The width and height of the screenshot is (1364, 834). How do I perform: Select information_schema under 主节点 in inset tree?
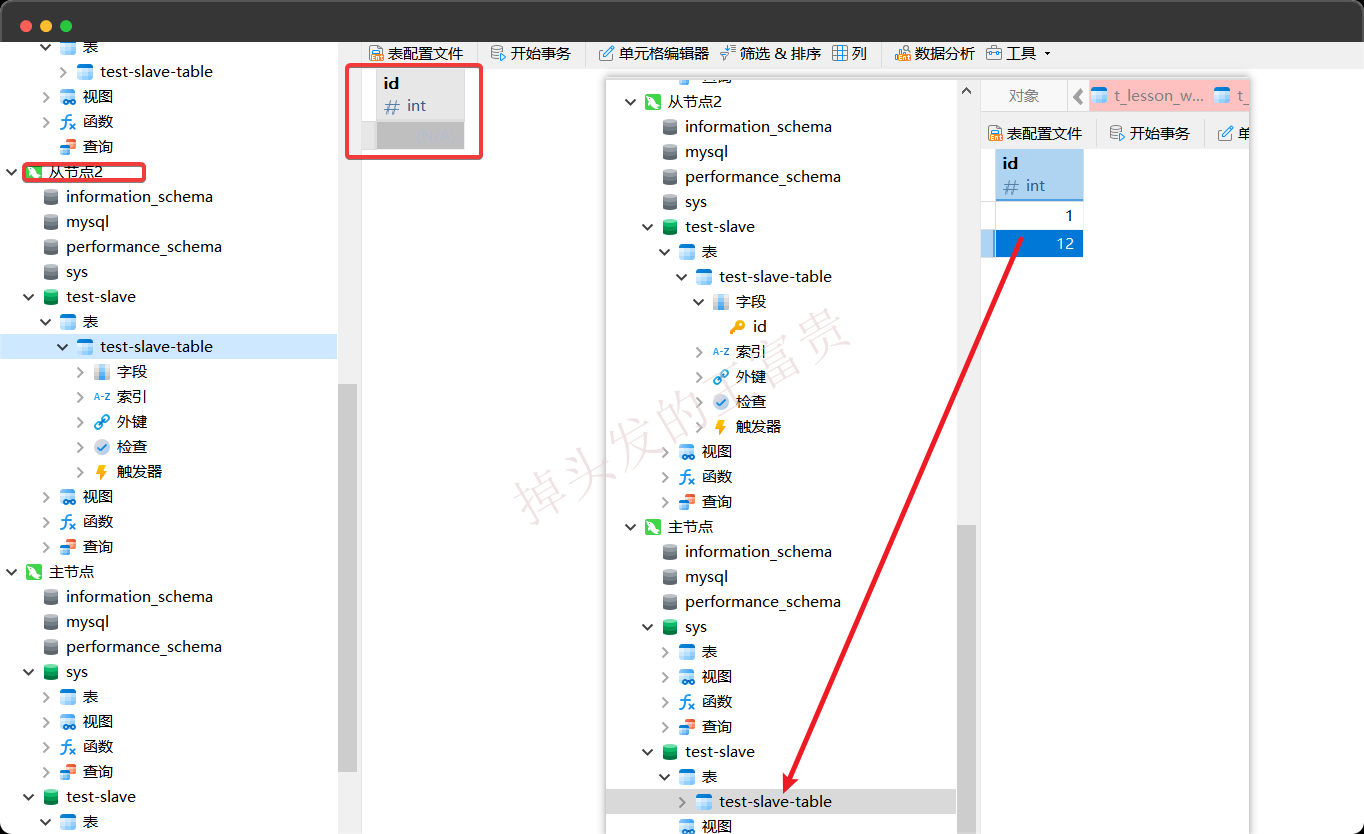[x=758, y=552]
